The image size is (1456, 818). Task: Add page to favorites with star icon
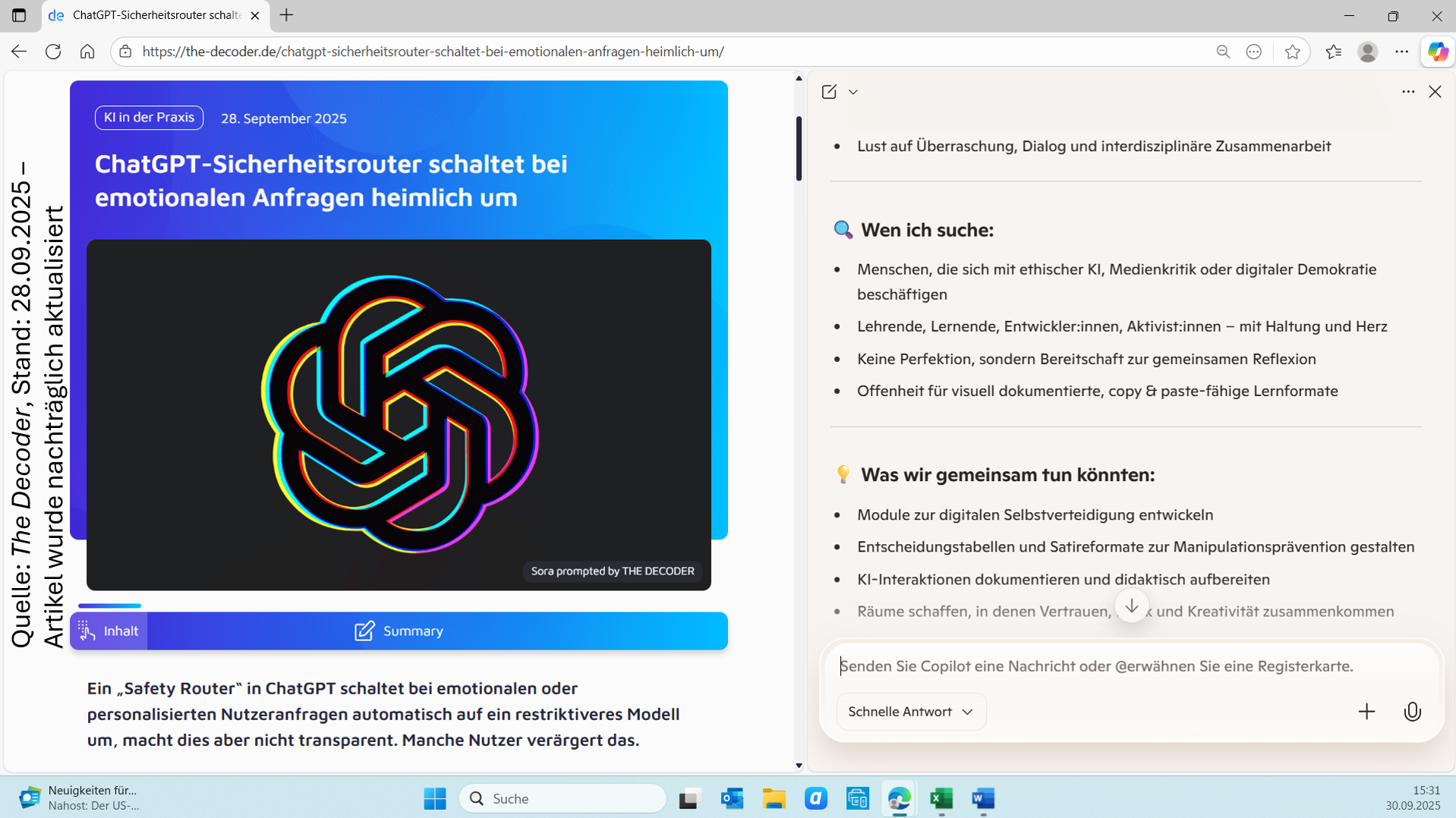click(x=1292, y=52)
